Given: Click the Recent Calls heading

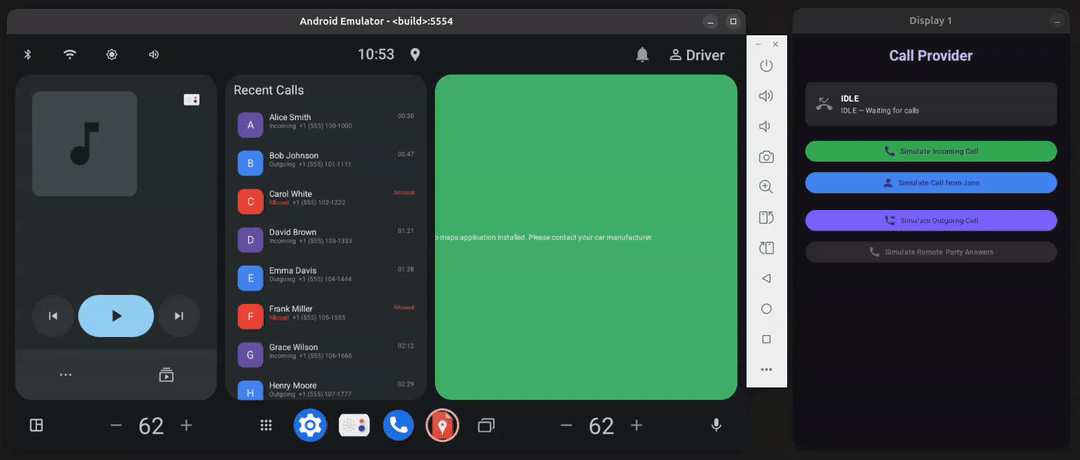Looking at the screenshot, I should point(269,90).
